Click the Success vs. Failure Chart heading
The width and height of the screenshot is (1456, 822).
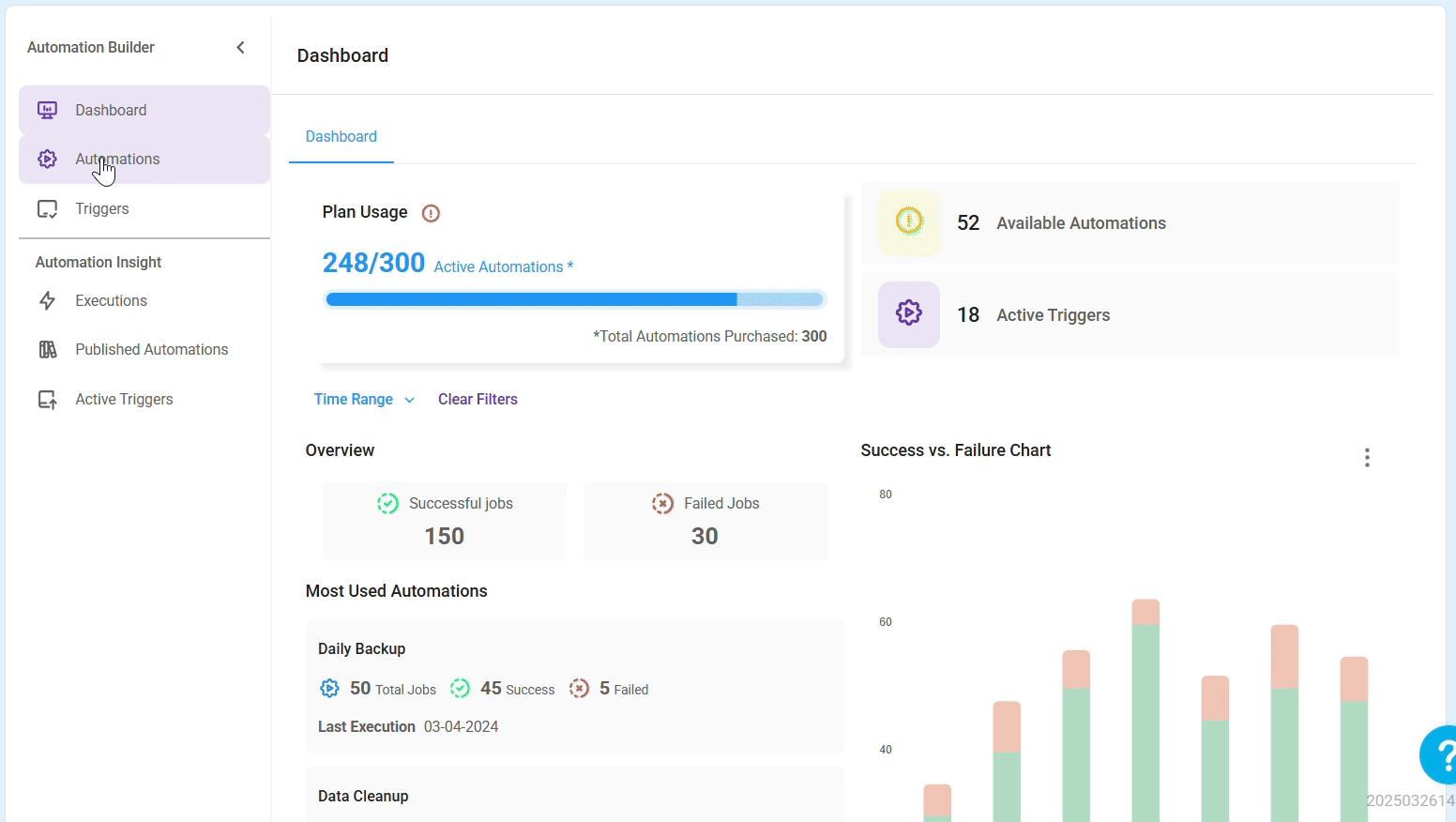(x=956, y=450)
